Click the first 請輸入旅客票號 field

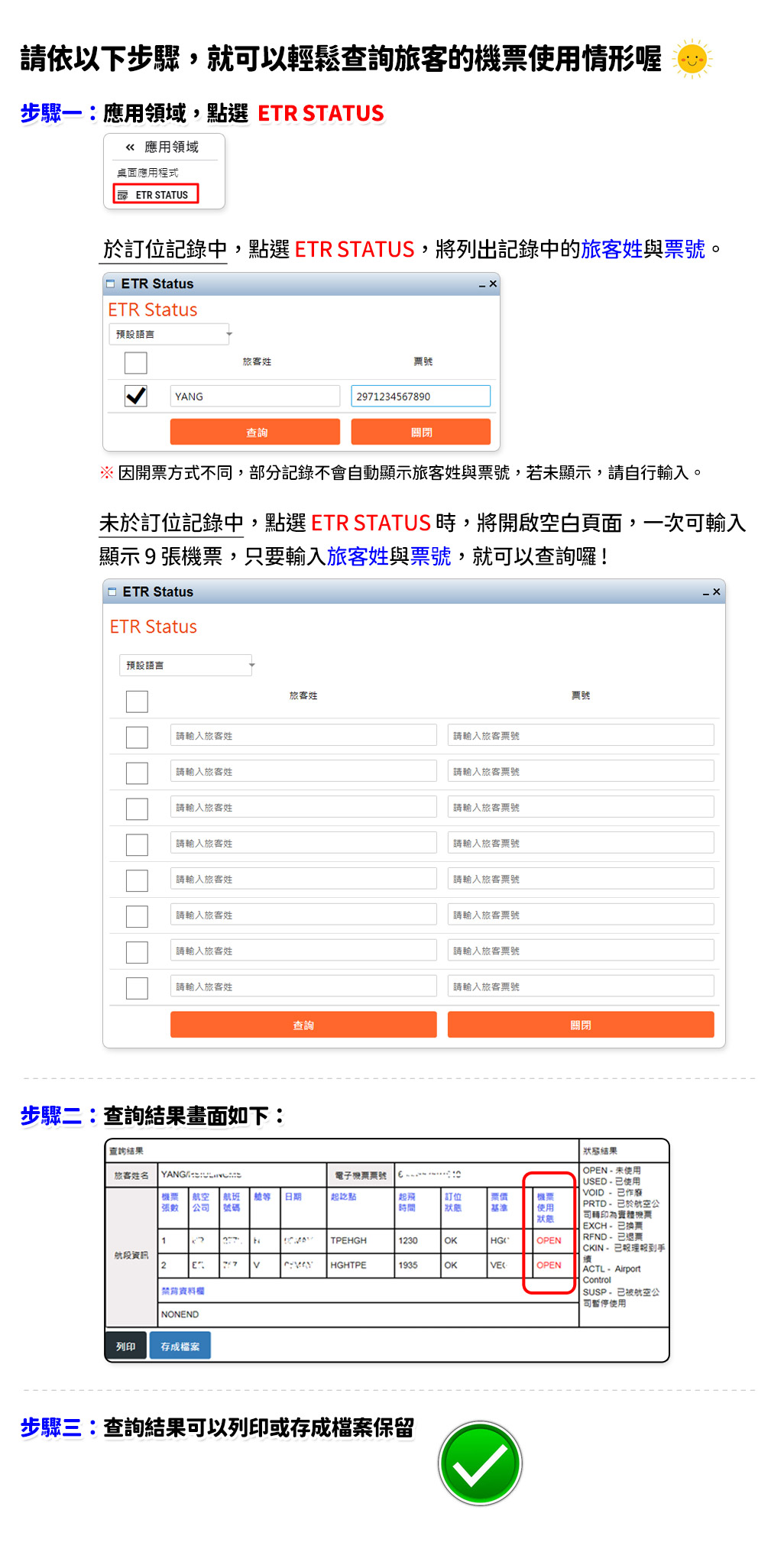coord(581,735)
